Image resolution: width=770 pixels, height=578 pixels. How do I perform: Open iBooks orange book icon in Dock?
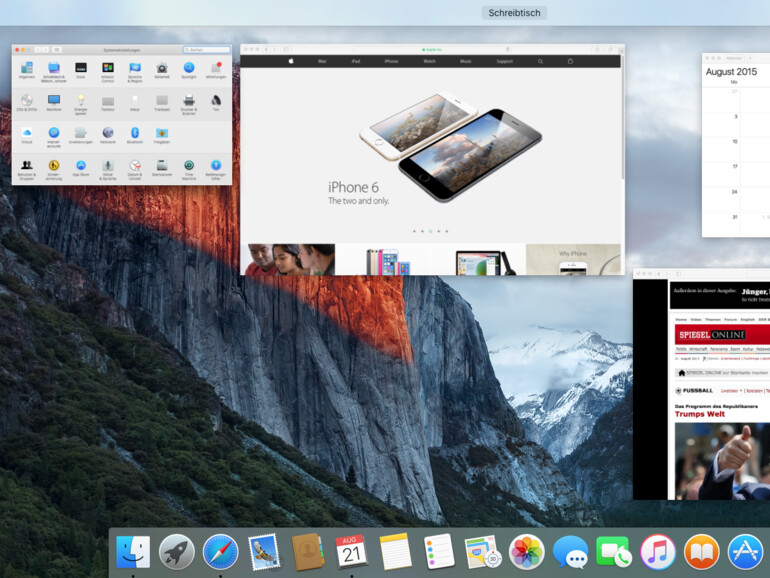coord(701,552)
